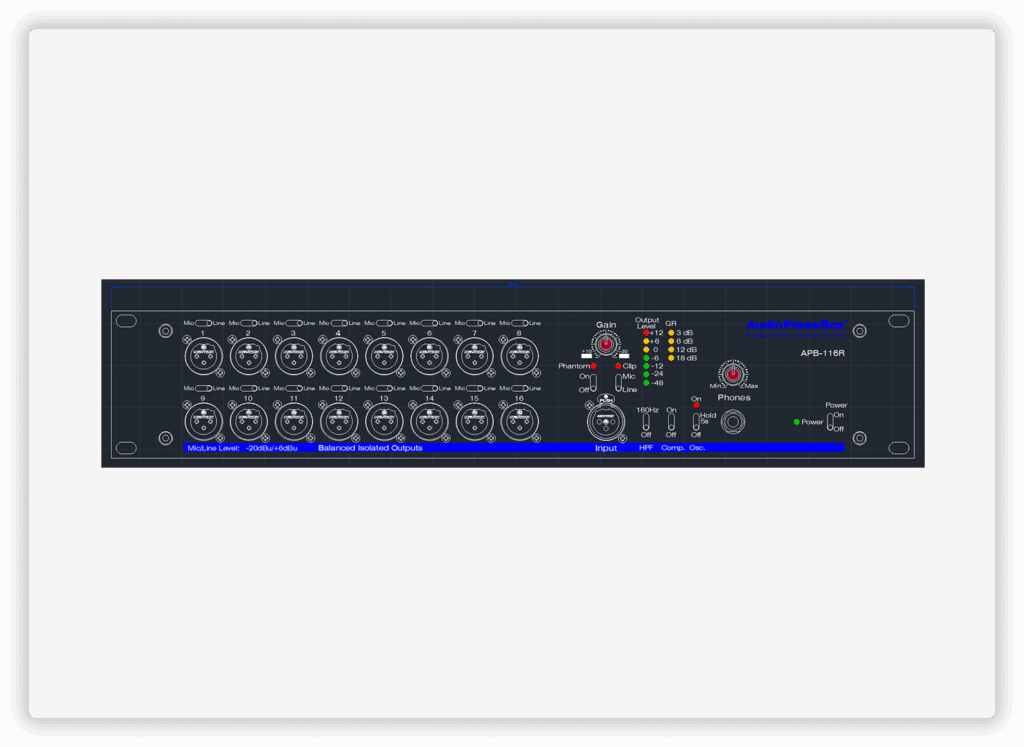Screen dimensions: 1024x747
Task: Select the channel 8 XLR output connector
Action: tap(518, 357)
